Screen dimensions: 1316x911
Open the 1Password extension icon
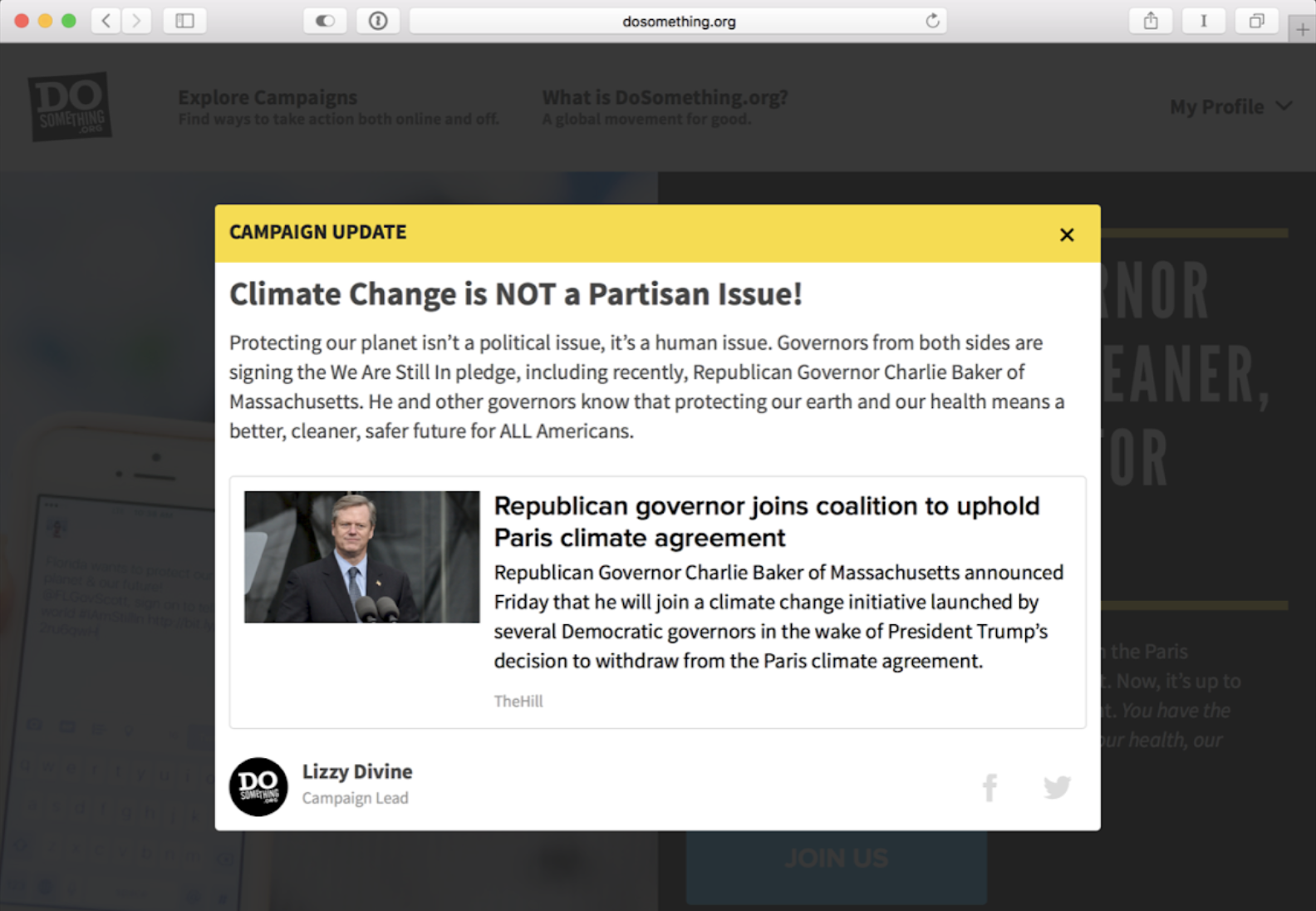click(378, 21)
